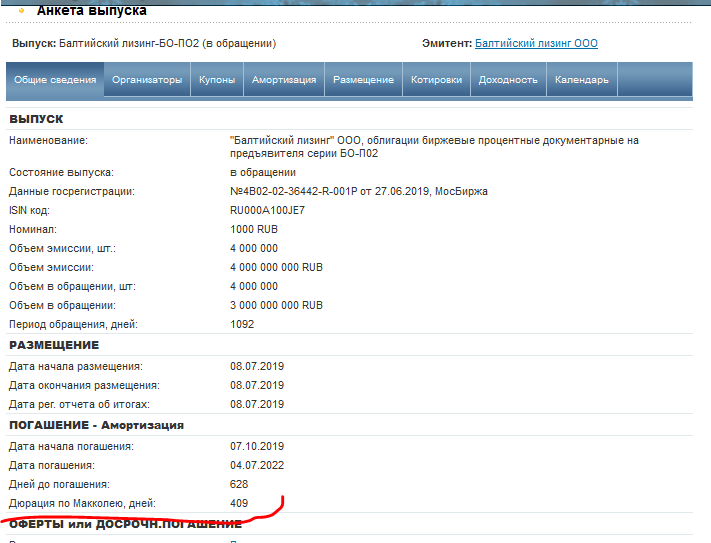The width and height of the screenshot is (711, 543).
Task: Switch to the Котировки tab
Action: click(x=436, y=80)
